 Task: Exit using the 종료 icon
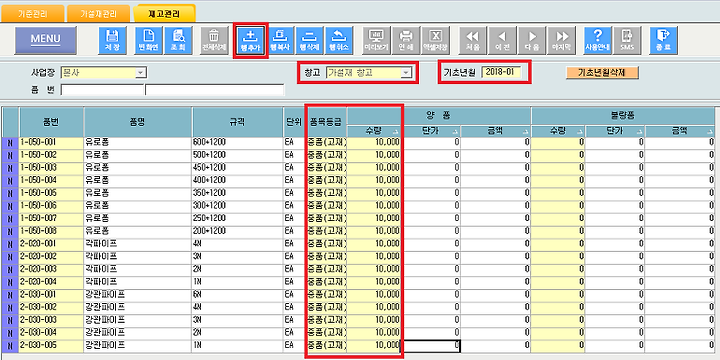coord(663,40)
